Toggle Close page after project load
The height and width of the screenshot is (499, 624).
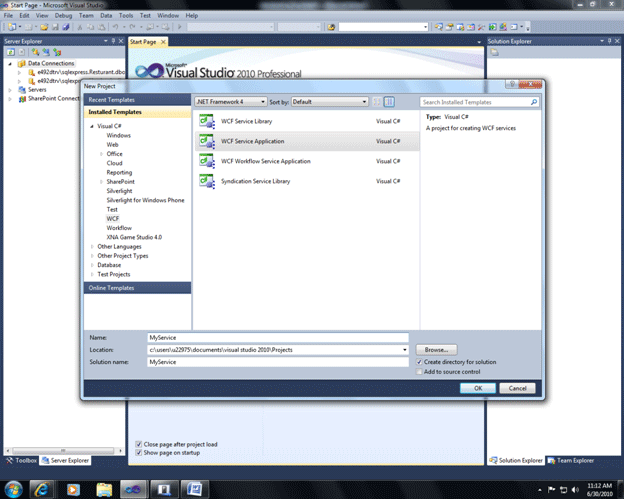[x=138, y=444]
